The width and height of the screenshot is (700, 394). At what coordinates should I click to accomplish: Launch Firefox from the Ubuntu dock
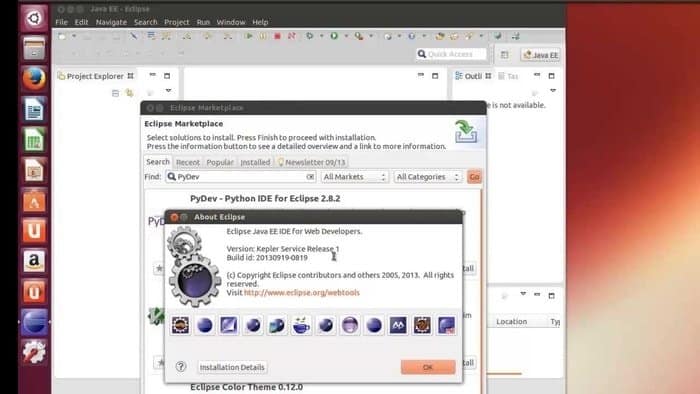34,79
